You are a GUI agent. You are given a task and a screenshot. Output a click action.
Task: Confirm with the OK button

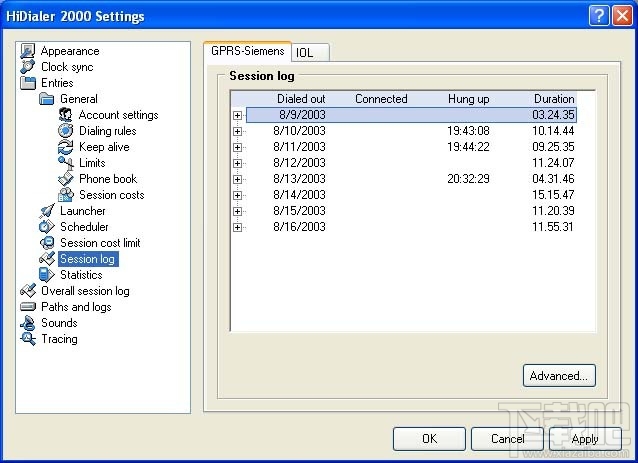click(429, 439)
